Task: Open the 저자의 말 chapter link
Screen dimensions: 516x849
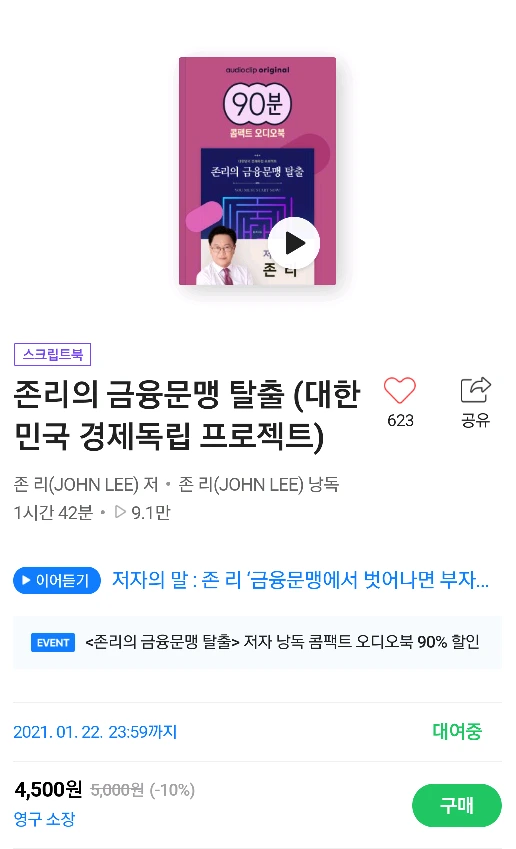Action: [x=300, y=580]
